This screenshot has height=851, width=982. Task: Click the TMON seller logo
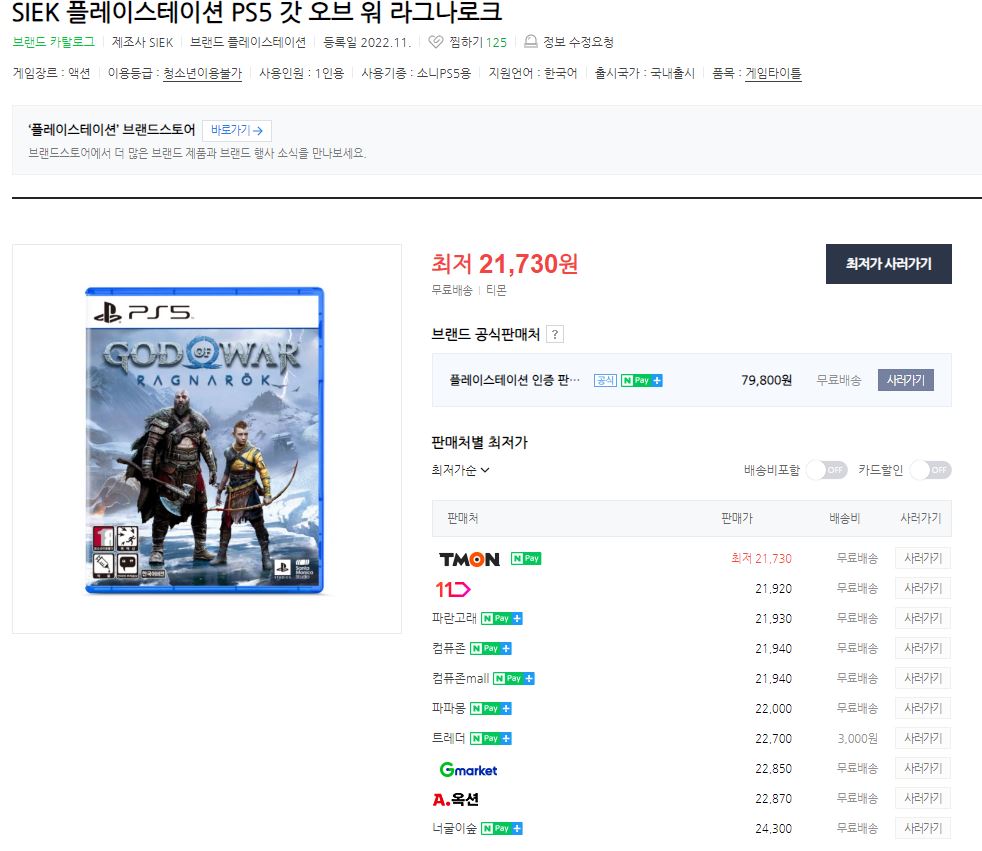point(469,559)
